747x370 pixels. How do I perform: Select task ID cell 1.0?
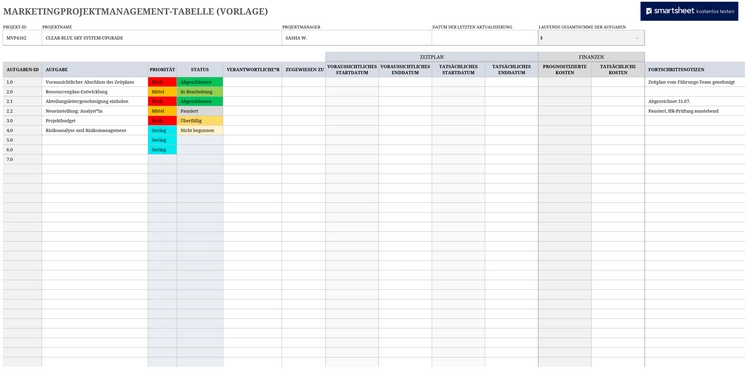point(22,82)
